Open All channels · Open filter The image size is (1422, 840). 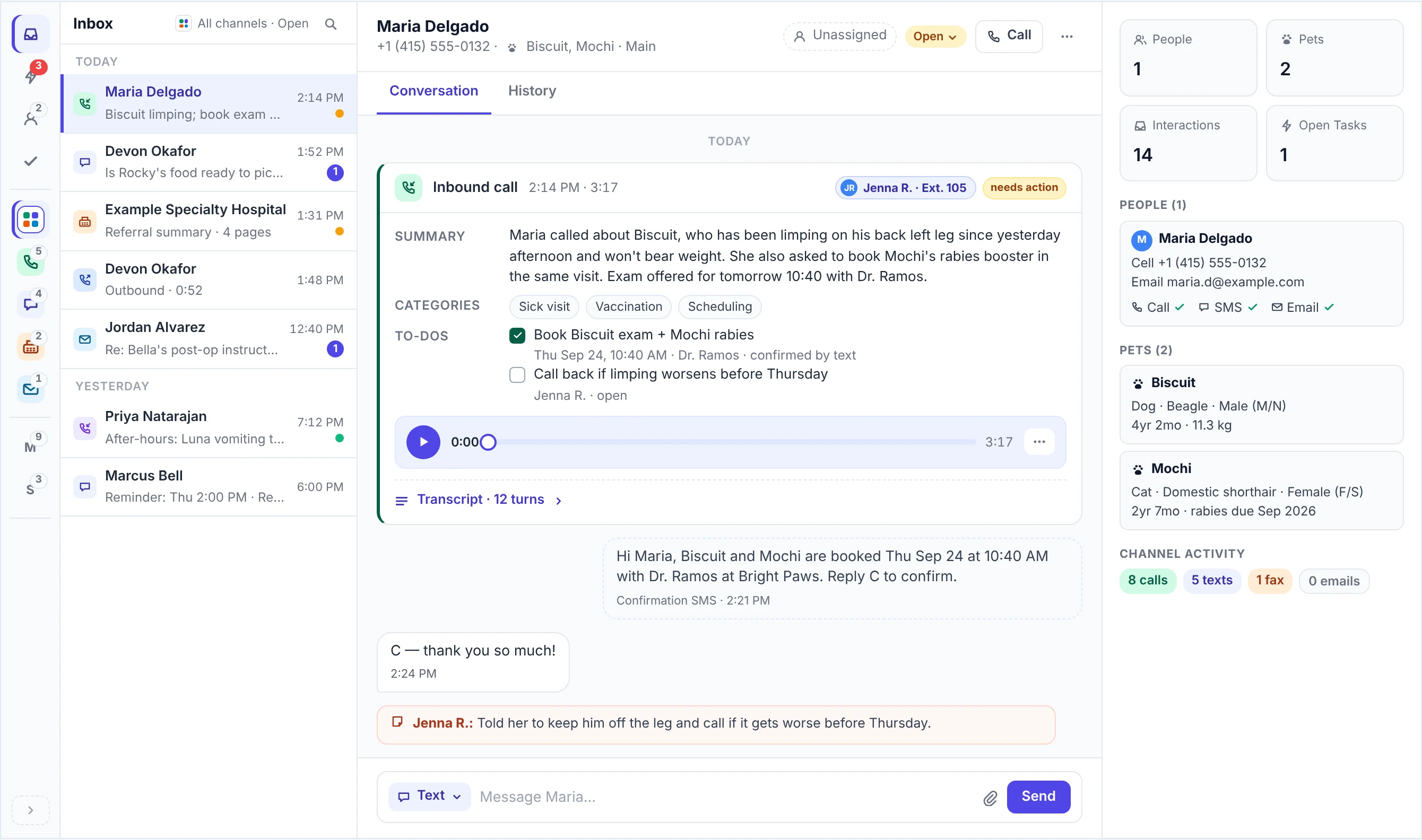242,23
